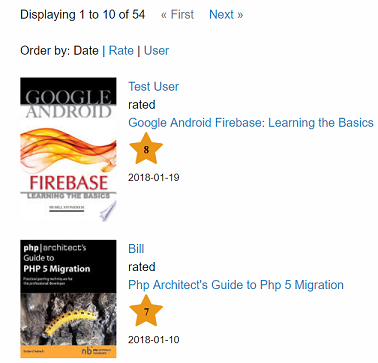Viewport: 378px width, 363px height.
Task: Open the PHP 5 Migration book cover
Action: [68, 299]
